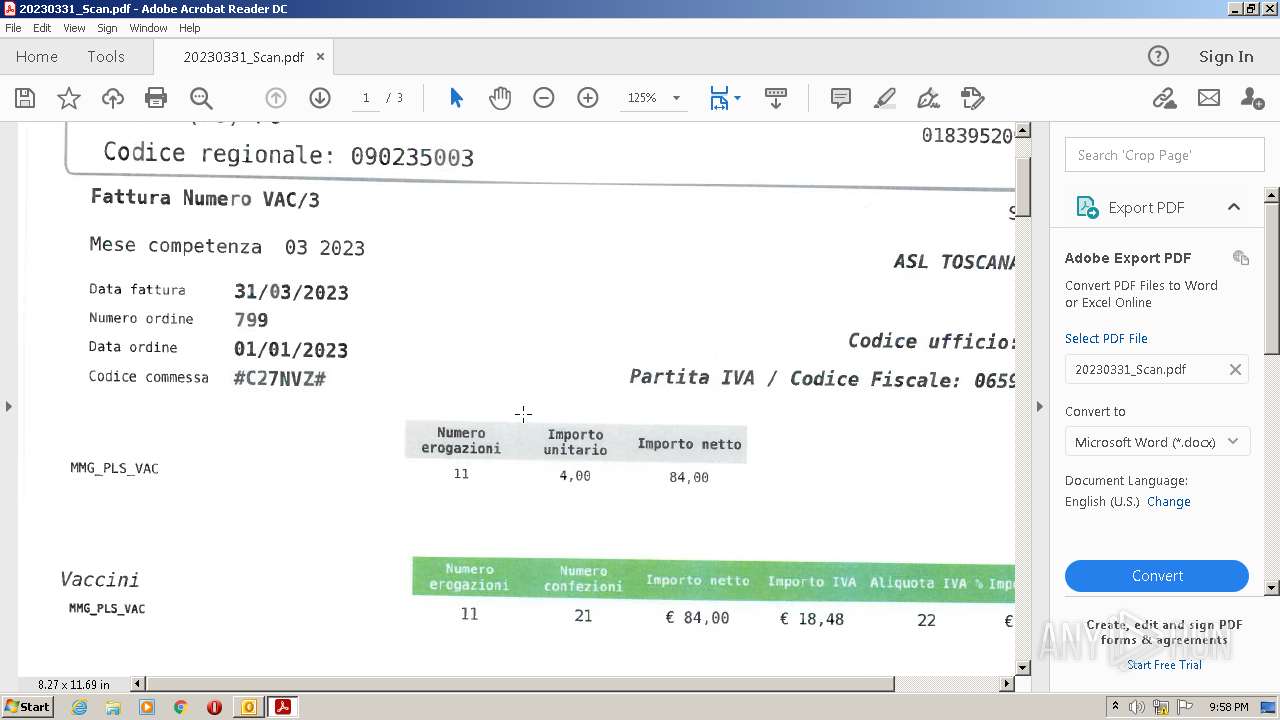
Task: Open Internet Explorer from the taskbar
Action: [79, 707]
